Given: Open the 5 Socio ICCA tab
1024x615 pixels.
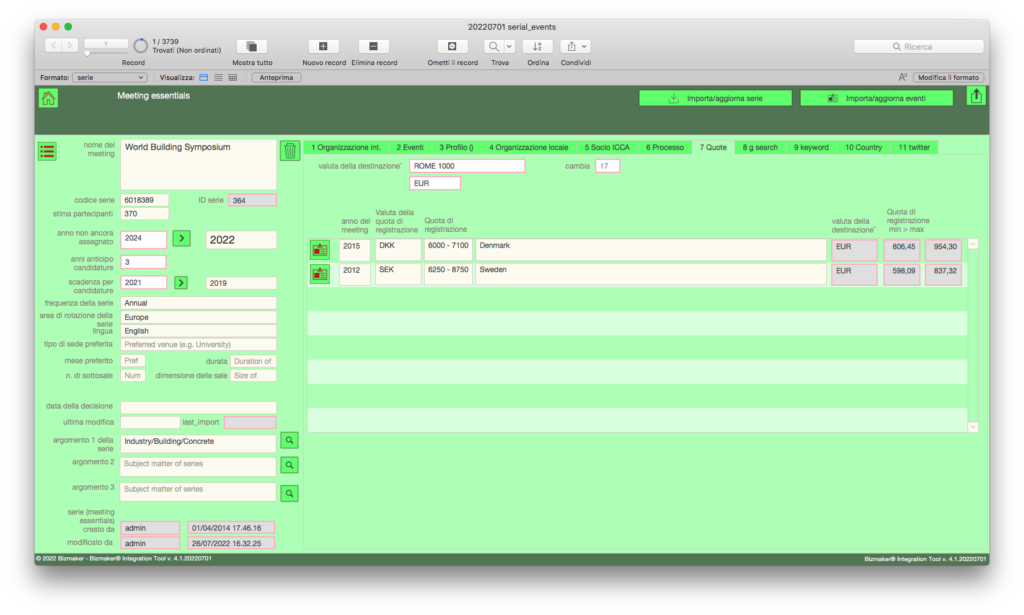Looking at the screenshot, I should (x=607, y=148).
